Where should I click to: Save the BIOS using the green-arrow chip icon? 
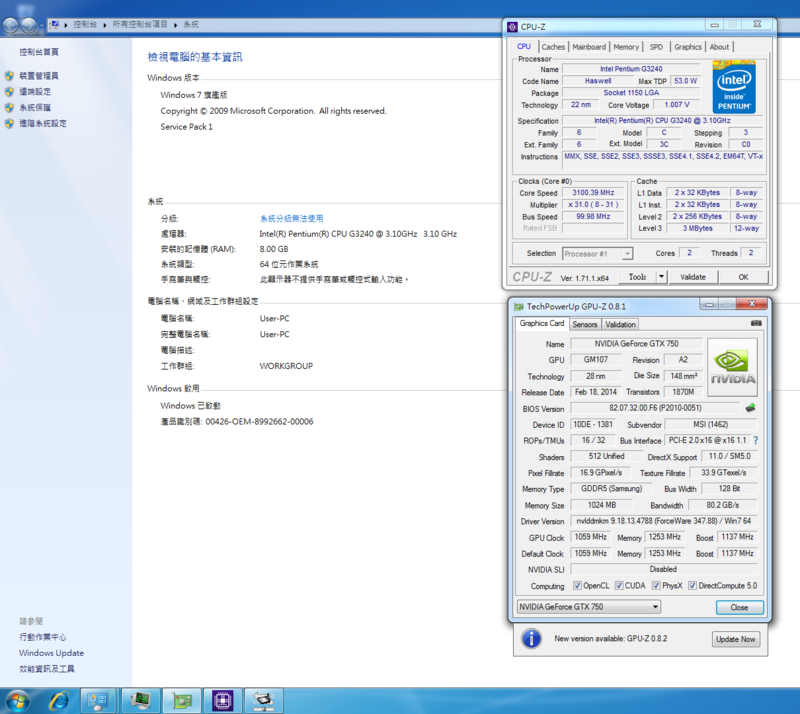click(750, 408)
